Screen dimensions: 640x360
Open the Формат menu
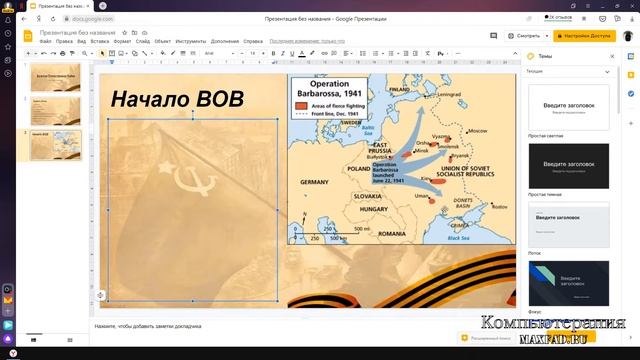pyautogui.click(x=122, y=41)
